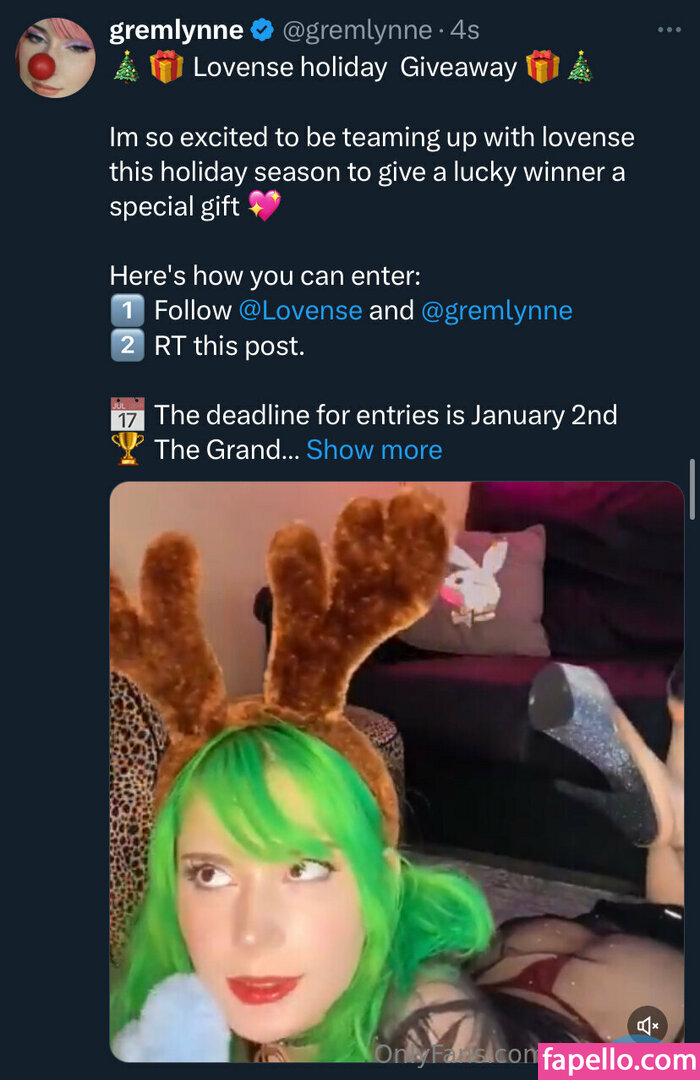Image resolution: width=700 pixels, height=1080 pixels.
Task: Click the gift emoji before Lovense holiday
Action: tap(168, 69)
